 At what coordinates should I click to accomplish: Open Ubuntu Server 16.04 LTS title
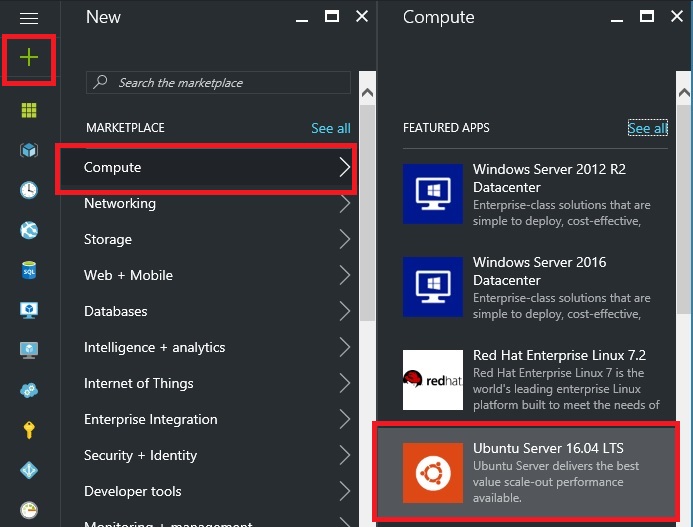(x=548, y=448)
